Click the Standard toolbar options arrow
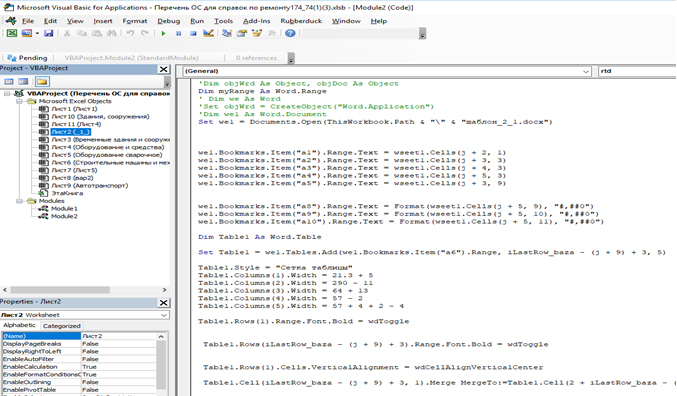This screenshot has width=677, height=396. pyautogui.click(x=423, y=34)
